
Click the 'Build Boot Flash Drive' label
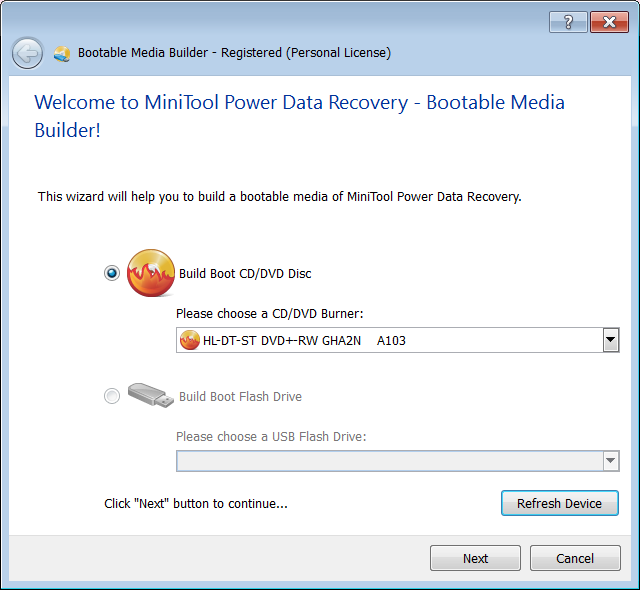[240, 396]
